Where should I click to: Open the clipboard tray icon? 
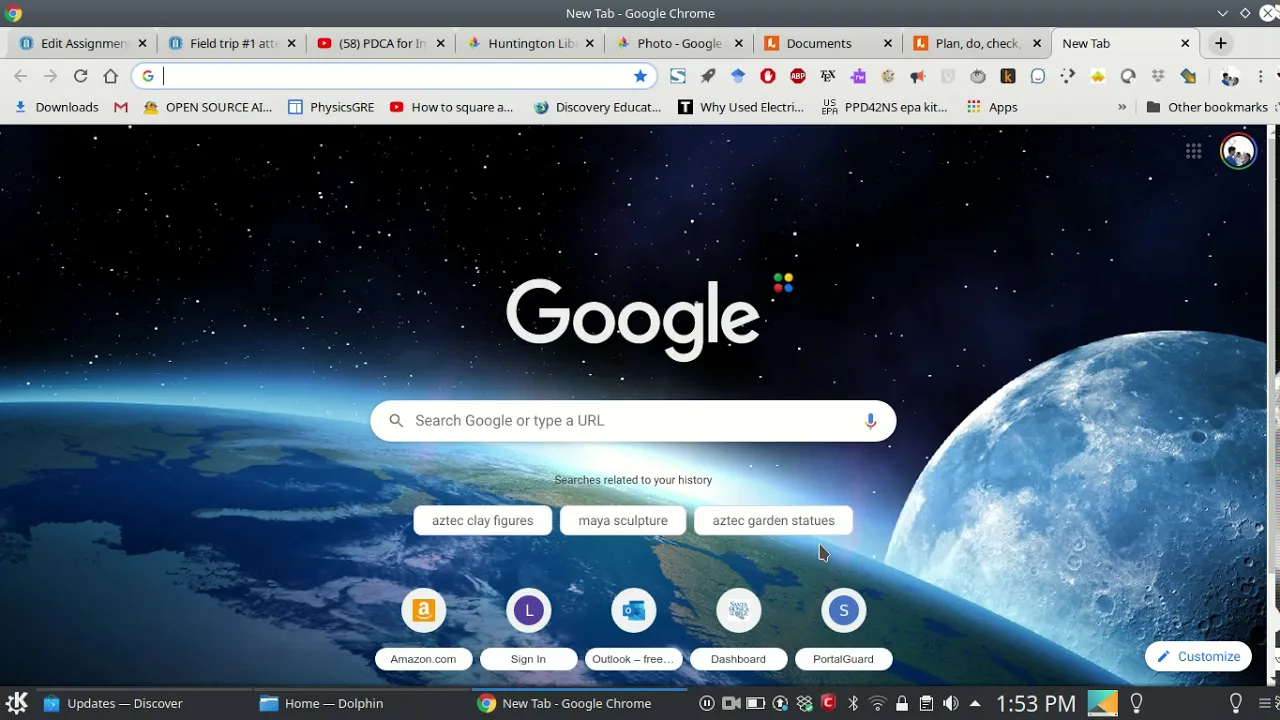[926, 703]
